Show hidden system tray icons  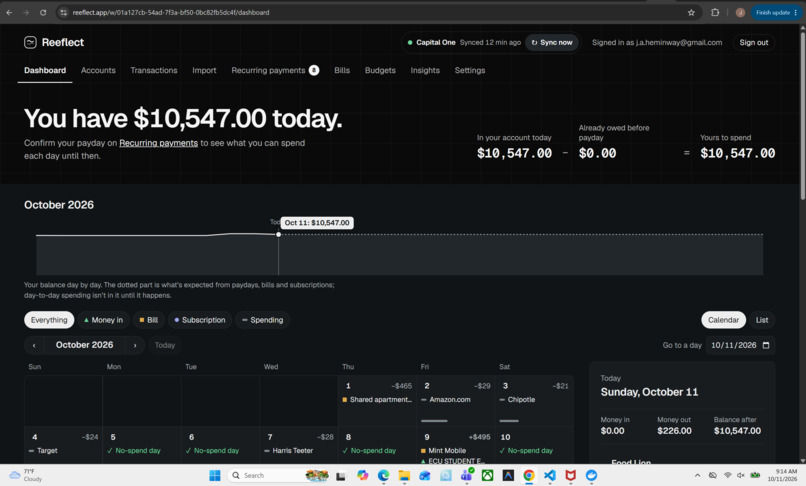point(697,475)
